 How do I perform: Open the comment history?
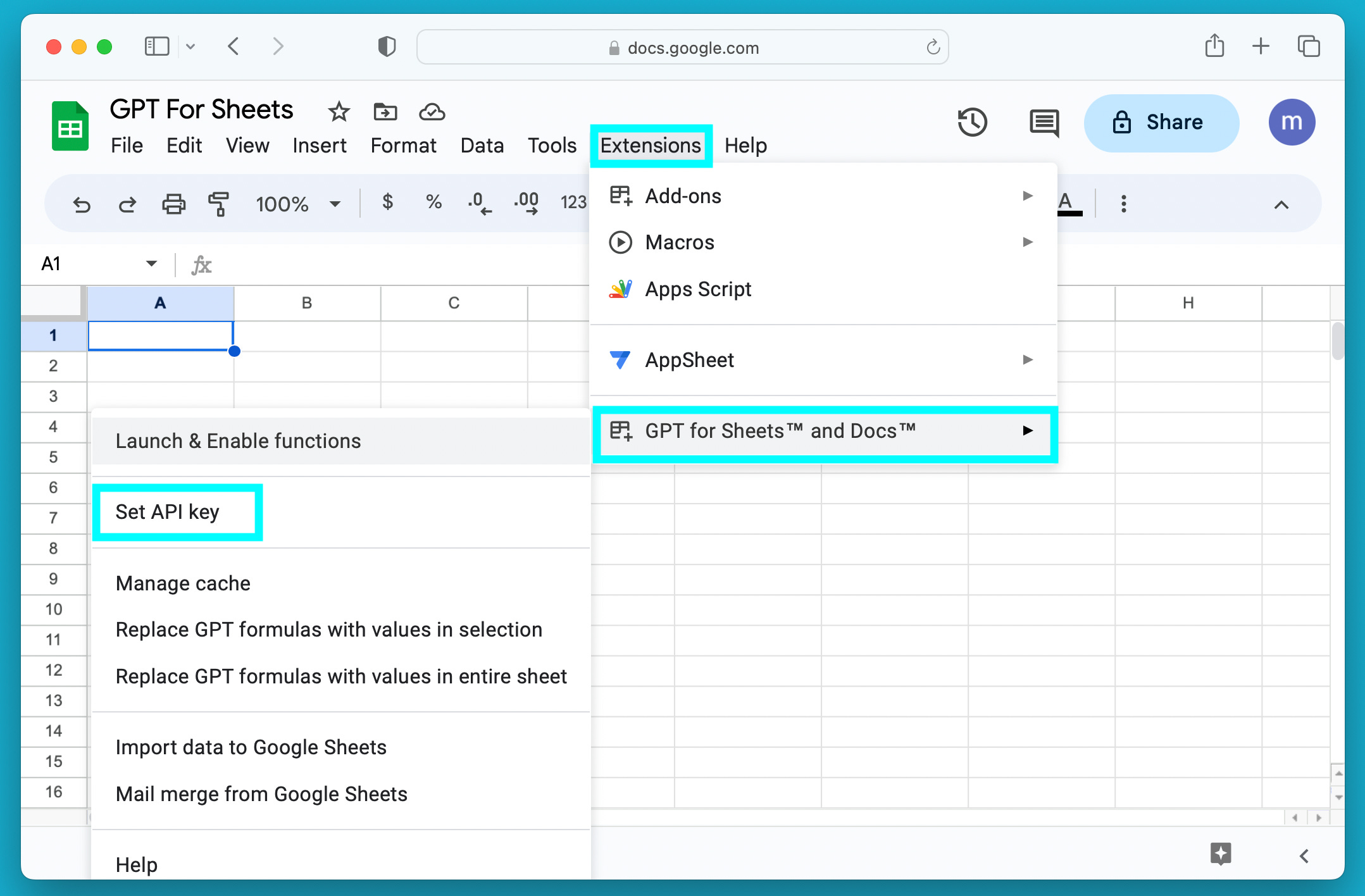click(x=1043, y=122)
